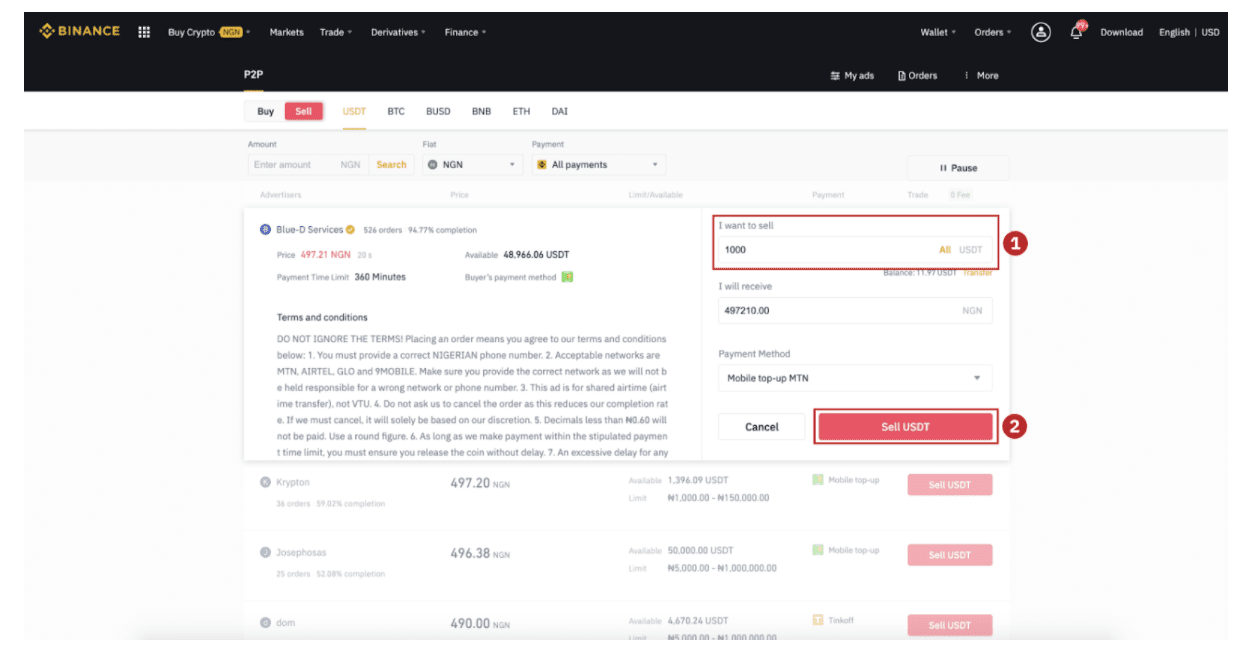Open the Wallet dropdown

938,32
